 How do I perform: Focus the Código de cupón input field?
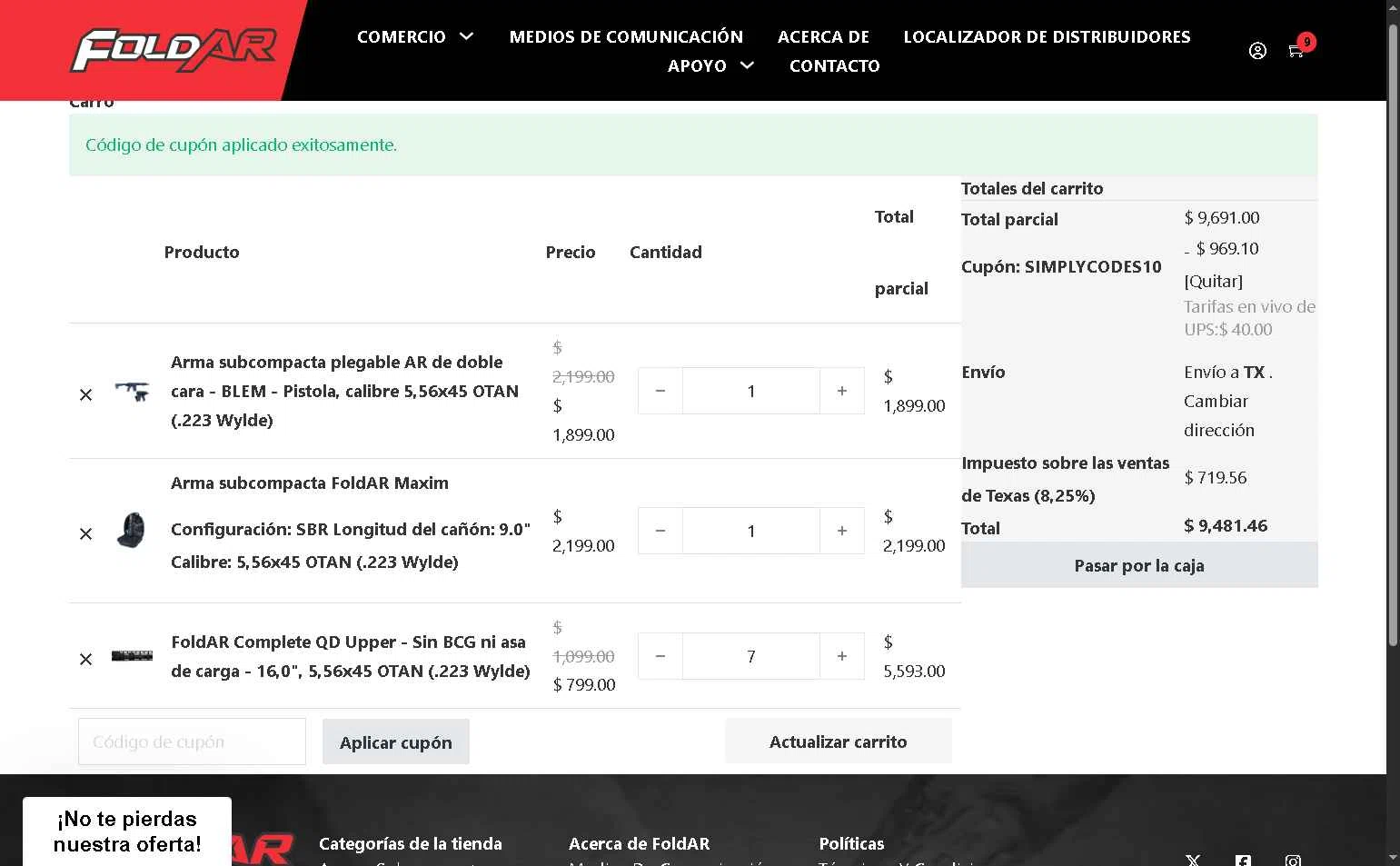192,742
